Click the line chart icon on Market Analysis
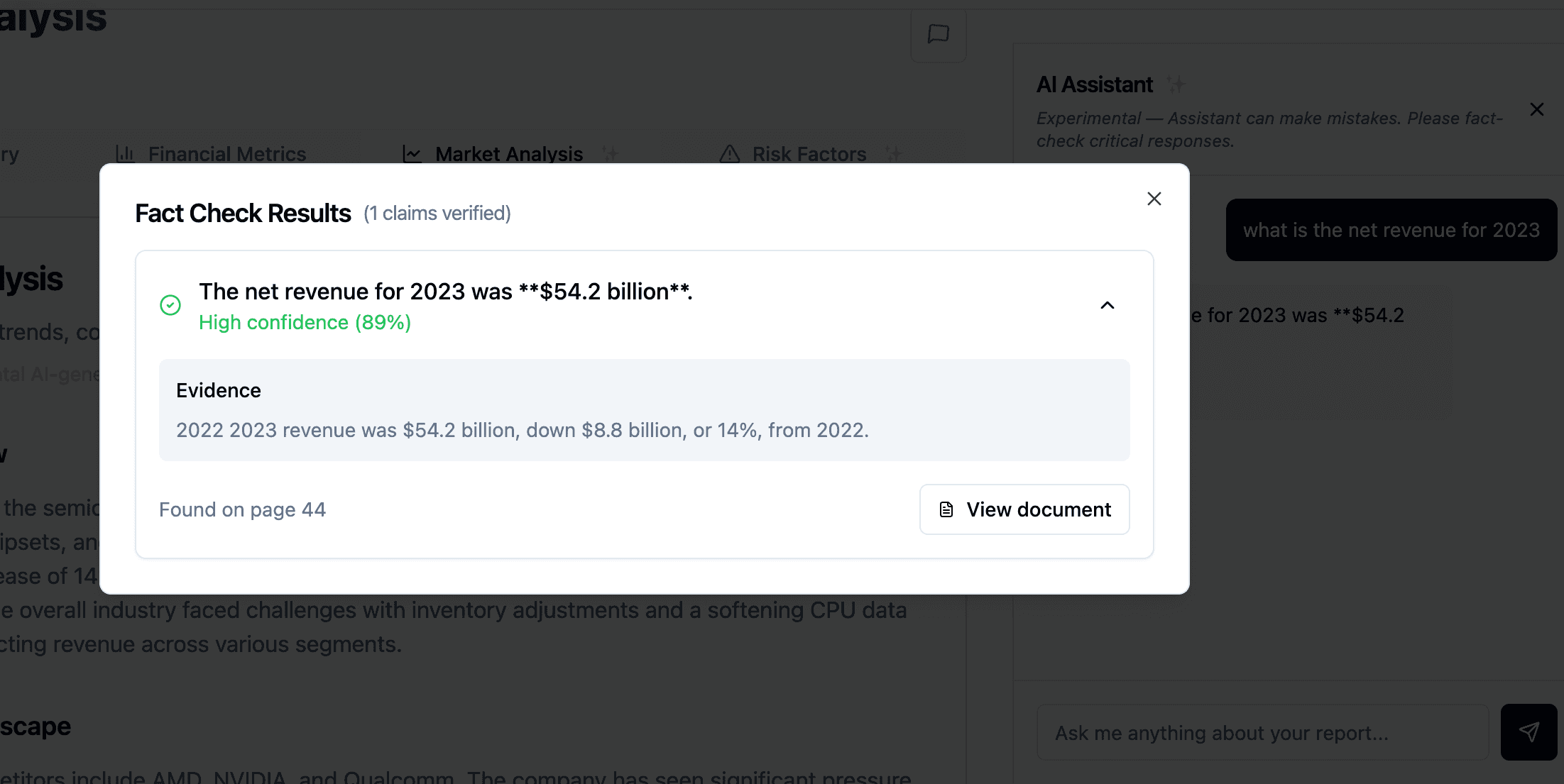Viewport: 1564px width, 784px height. point(412,153)
